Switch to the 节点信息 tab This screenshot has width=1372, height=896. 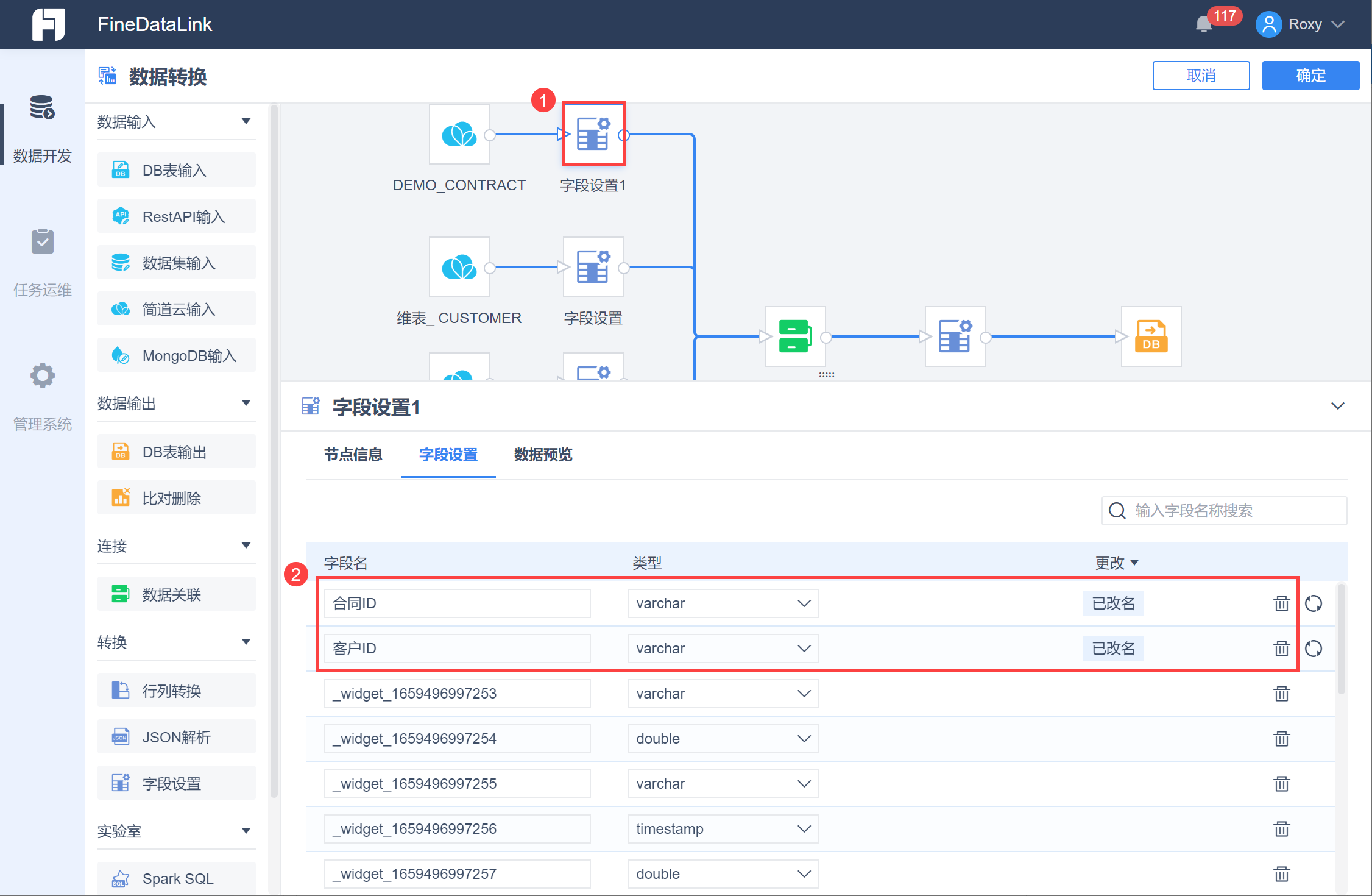click(x=353, y=455)
